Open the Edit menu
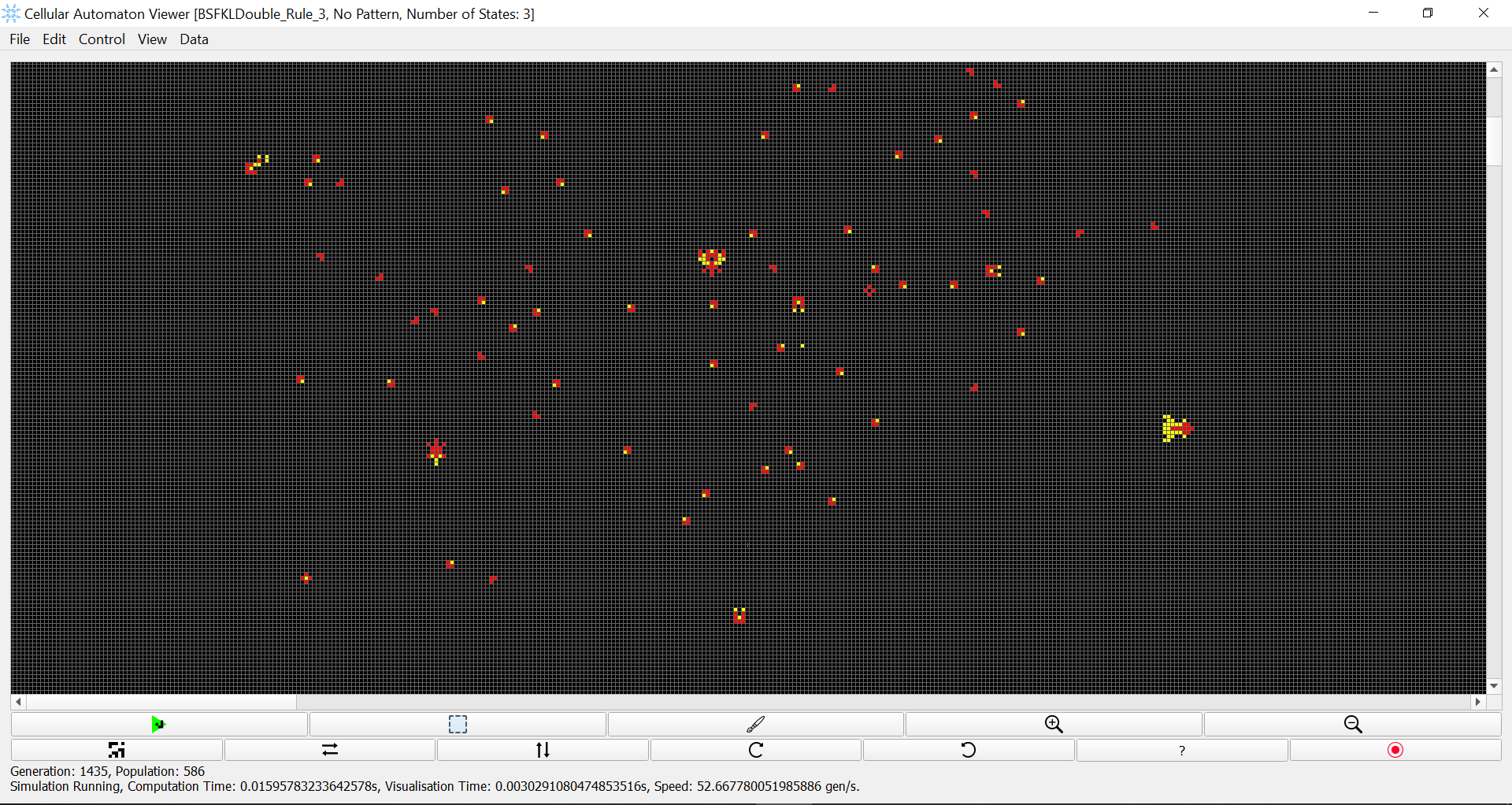The height and width of the screenshot is (805, 1512). [54, 39]
